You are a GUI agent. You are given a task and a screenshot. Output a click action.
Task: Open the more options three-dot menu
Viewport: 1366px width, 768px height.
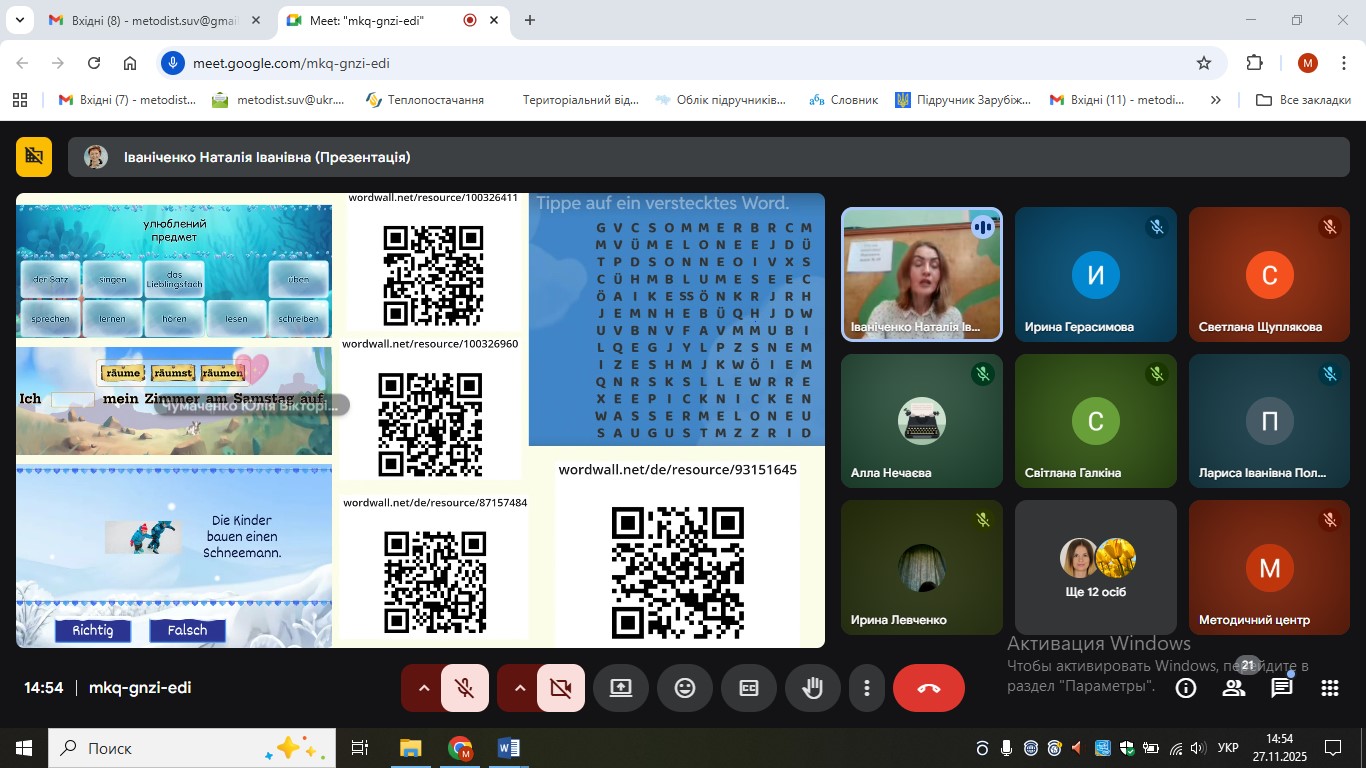click(867, 688)
